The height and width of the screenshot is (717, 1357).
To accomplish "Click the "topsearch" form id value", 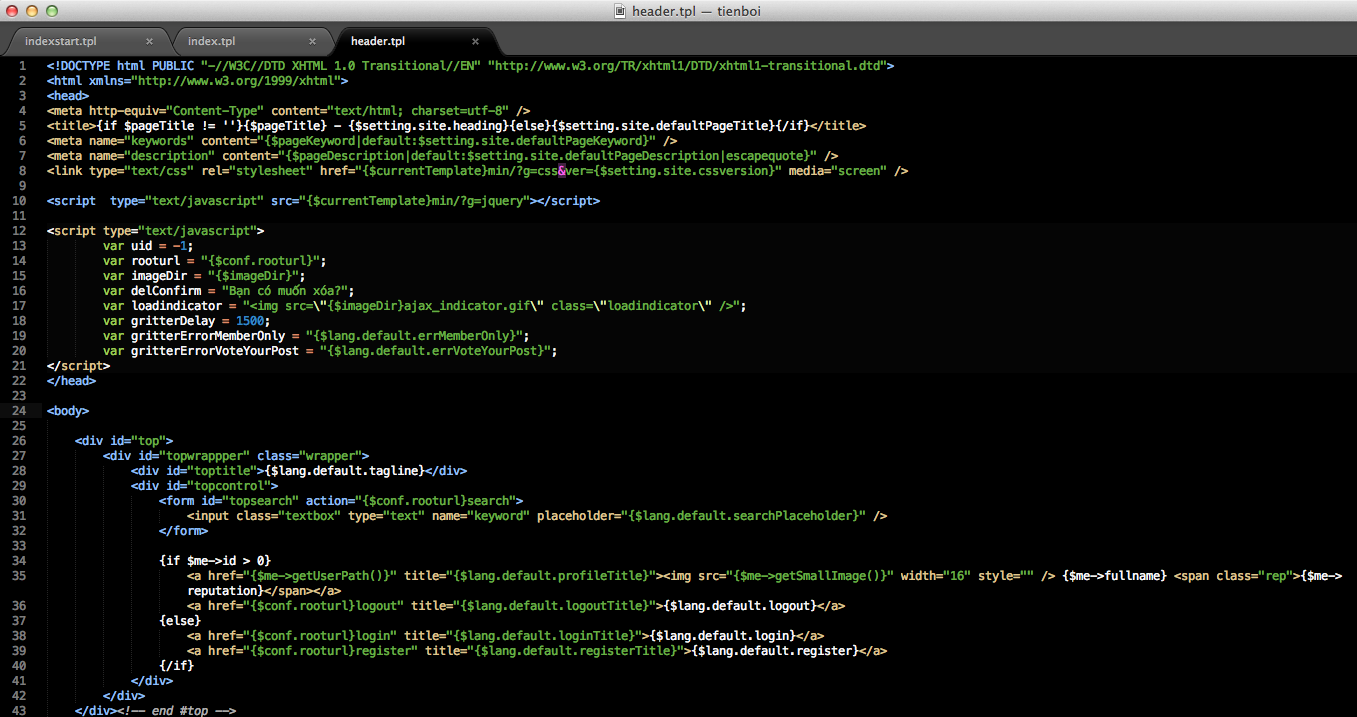I will (x=260, y=501).
